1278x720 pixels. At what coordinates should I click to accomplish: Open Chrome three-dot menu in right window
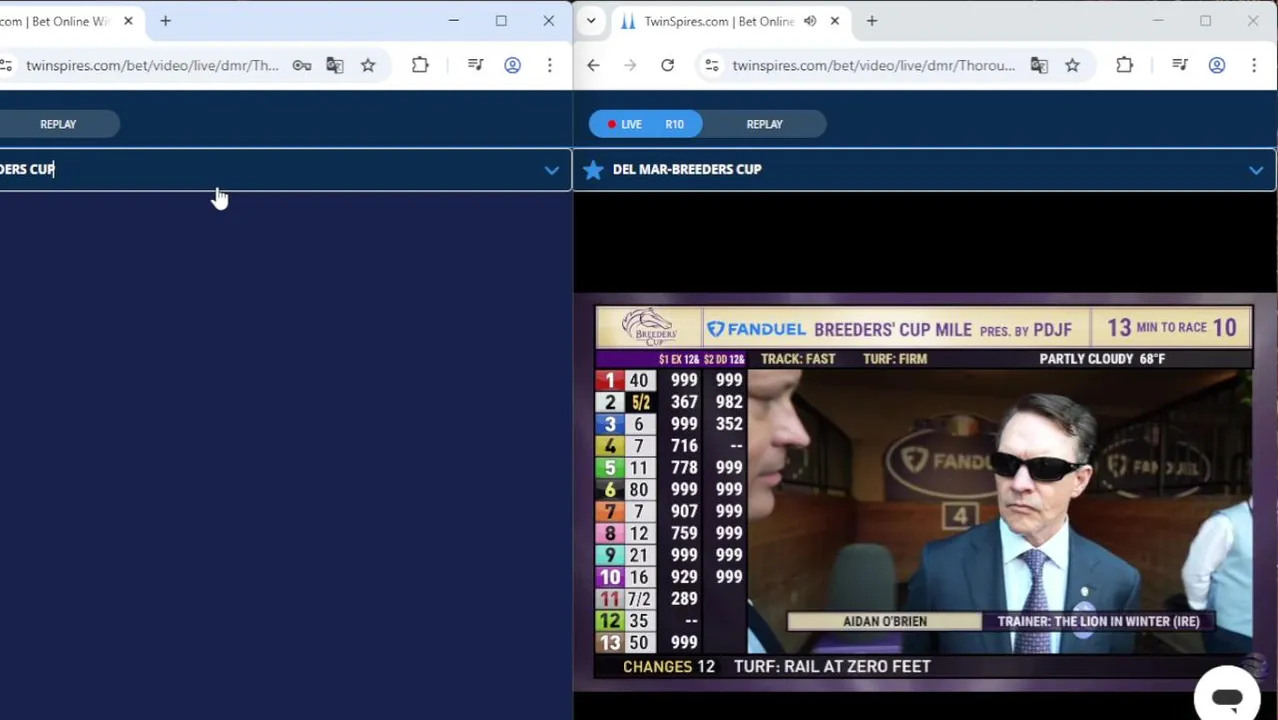pos(1254,66)
